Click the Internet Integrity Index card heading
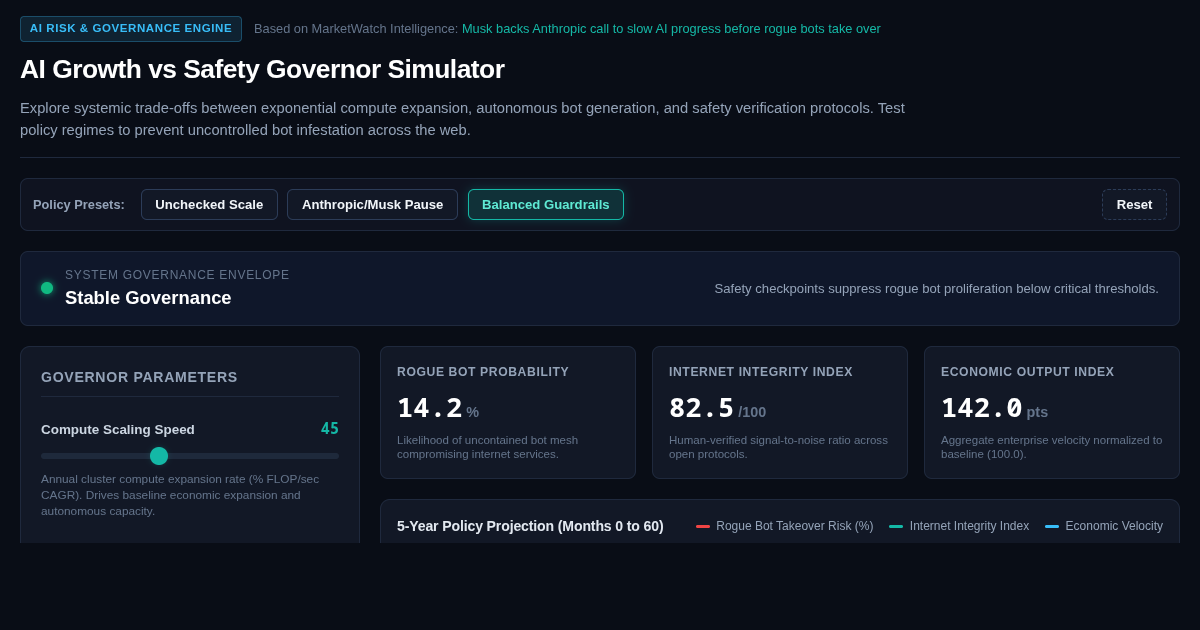 (x=761, y=372)
